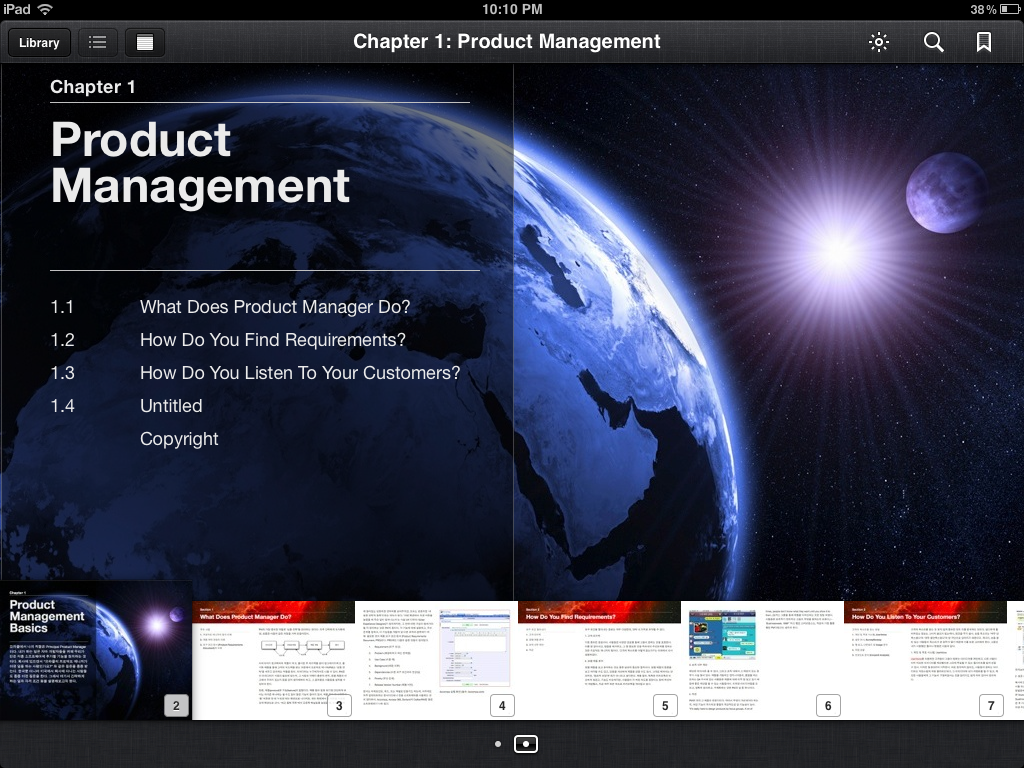Select page 2 chapter cover thumbnail

click(x=95, y=650)
